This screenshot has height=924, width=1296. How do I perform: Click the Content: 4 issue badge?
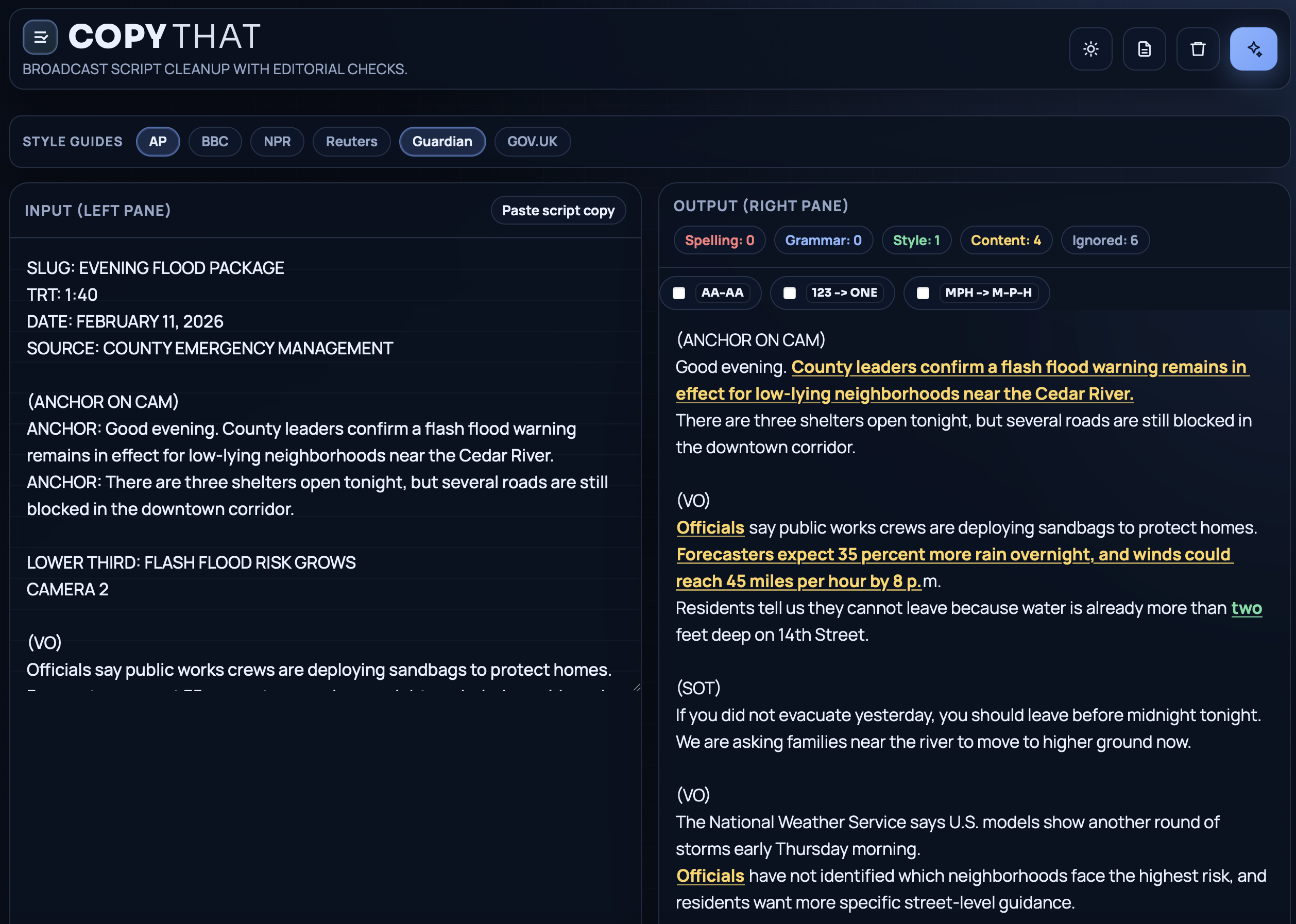(1006, 240)
